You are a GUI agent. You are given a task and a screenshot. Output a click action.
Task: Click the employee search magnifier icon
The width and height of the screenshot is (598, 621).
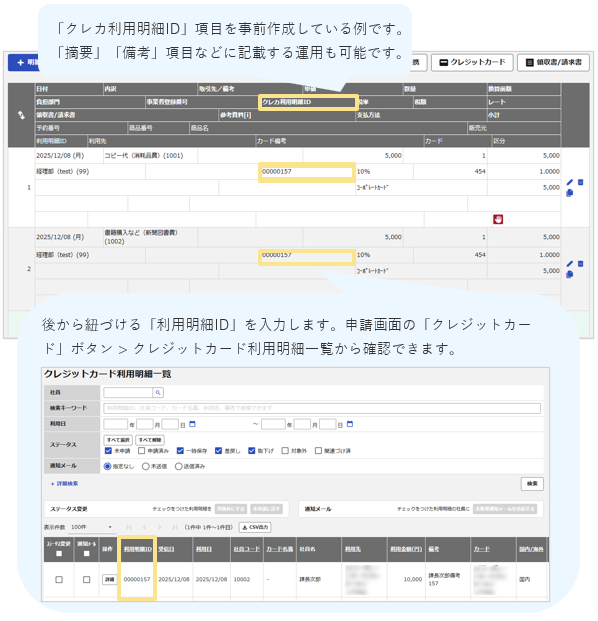click(158, 392)
